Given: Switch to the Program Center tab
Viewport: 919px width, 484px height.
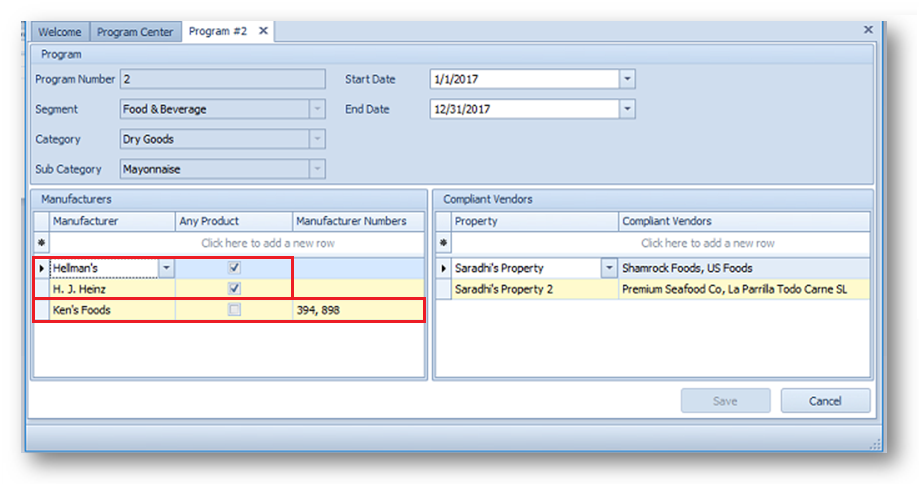Looking at the screenshot, I should pyautogui.click(x=135, y=32).
